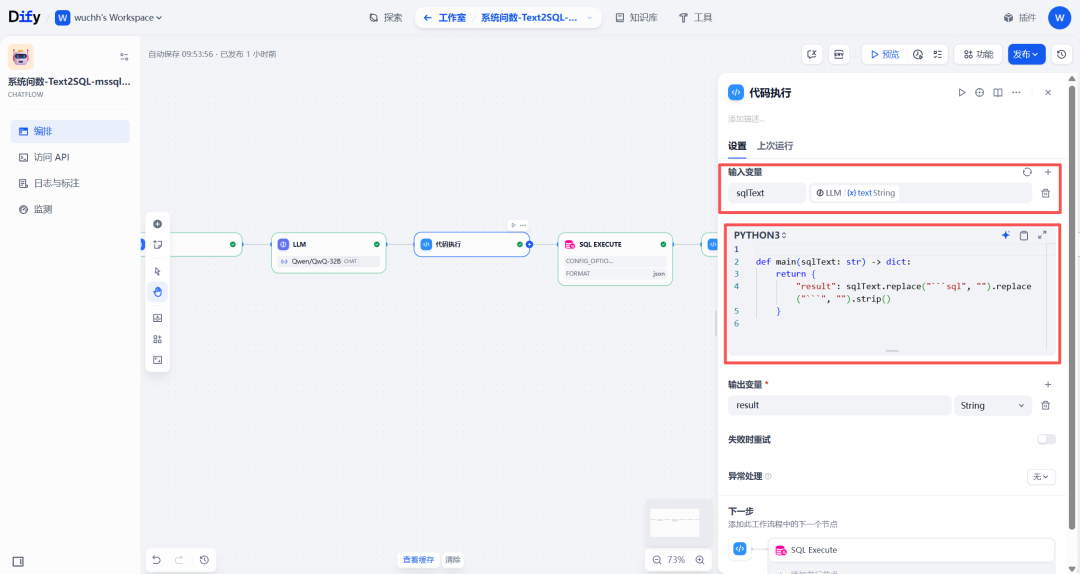Run this 代码执行 step with play icon
This screenshot has height=574, width=1080.
(x=962, y=92)
